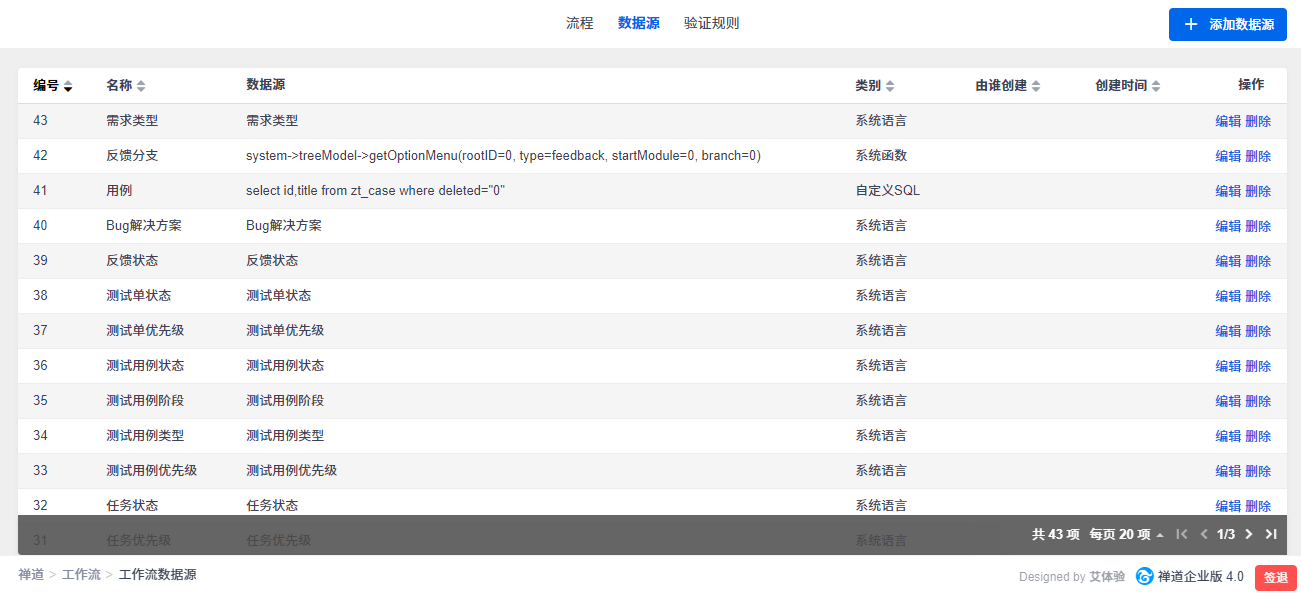
Task: Go to next page arrow
Action: point(1249,534)
